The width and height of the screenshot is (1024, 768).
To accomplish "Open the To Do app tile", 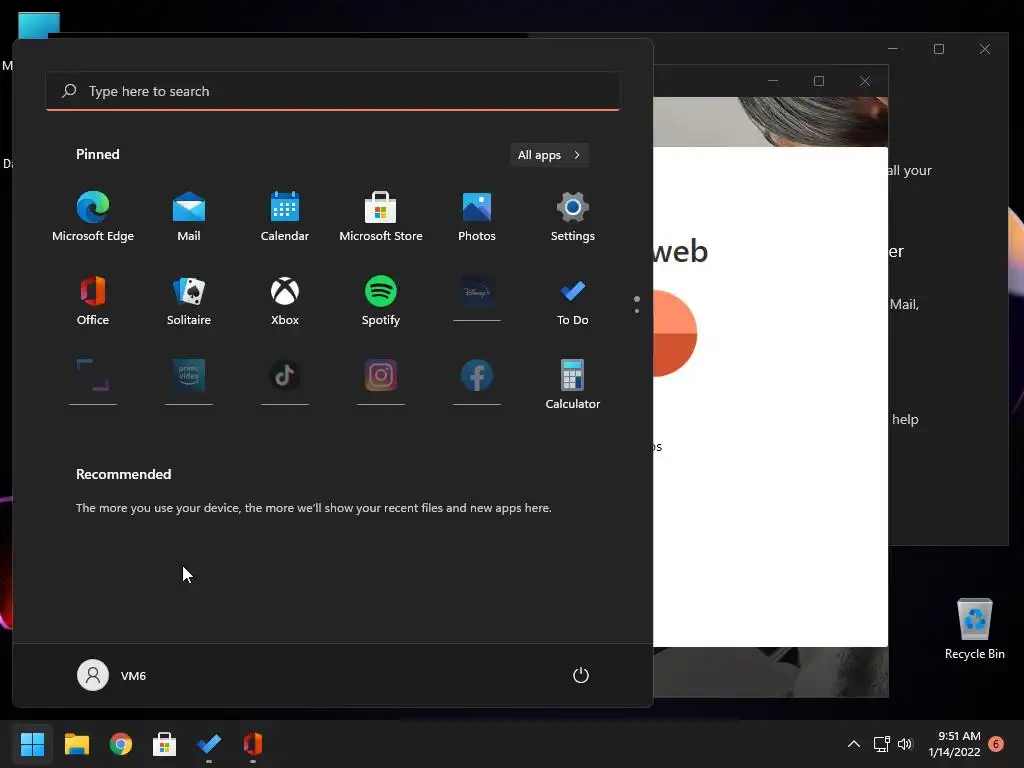I will (573, 300).
